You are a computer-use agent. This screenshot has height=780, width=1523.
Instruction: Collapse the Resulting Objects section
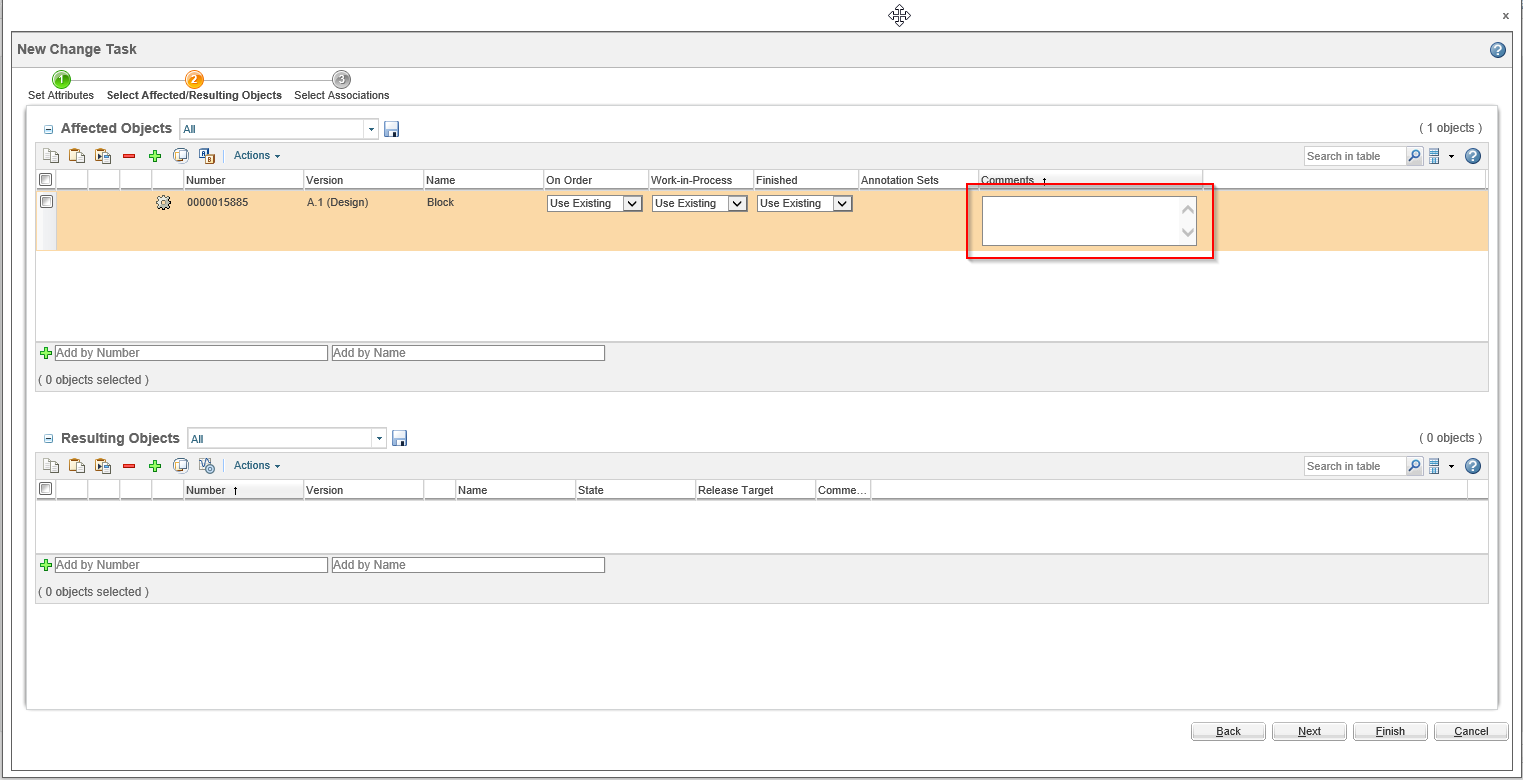(x=47, y=438)
